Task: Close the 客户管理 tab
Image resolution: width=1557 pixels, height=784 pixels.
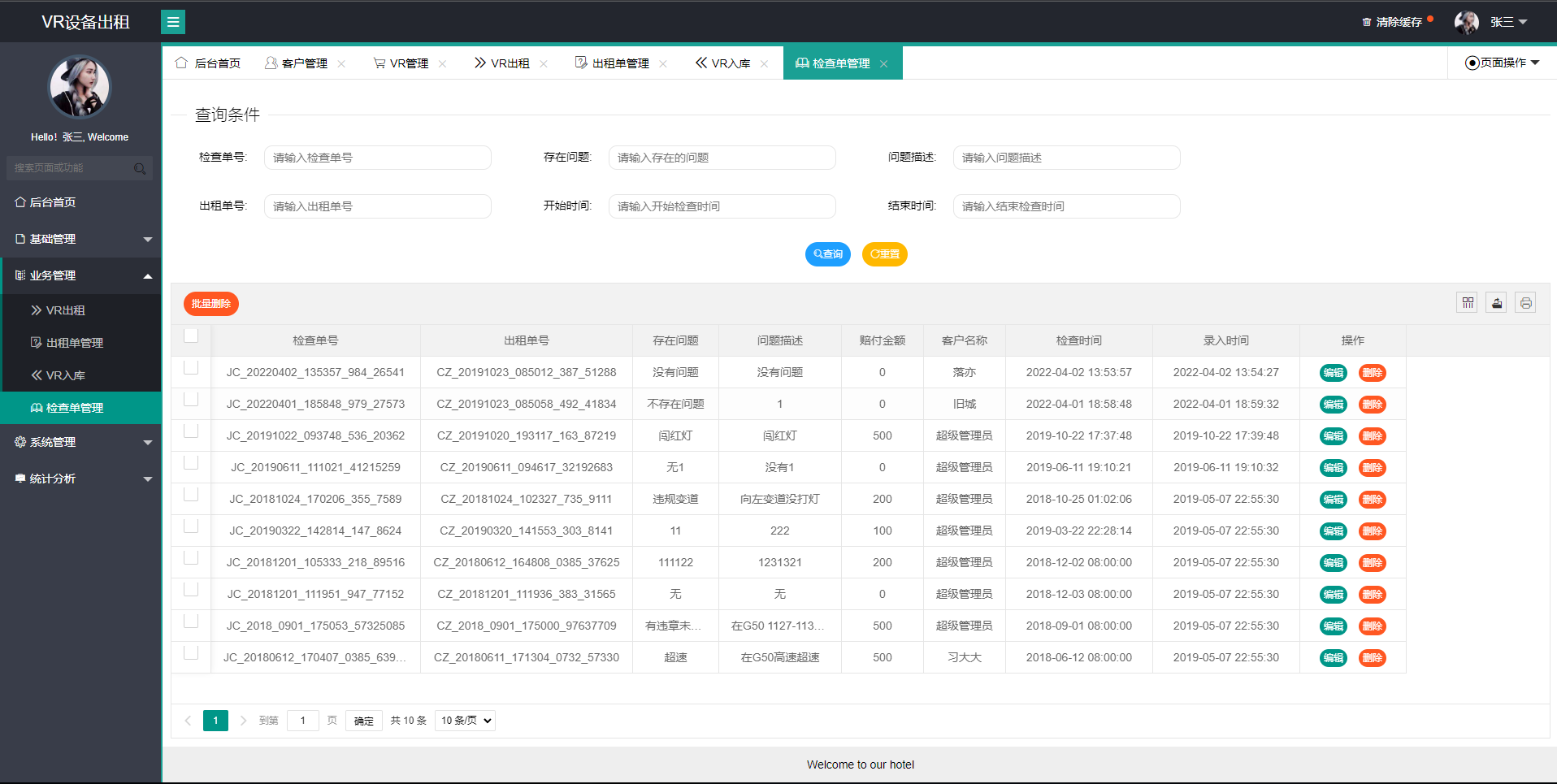Action: [341, 63]
